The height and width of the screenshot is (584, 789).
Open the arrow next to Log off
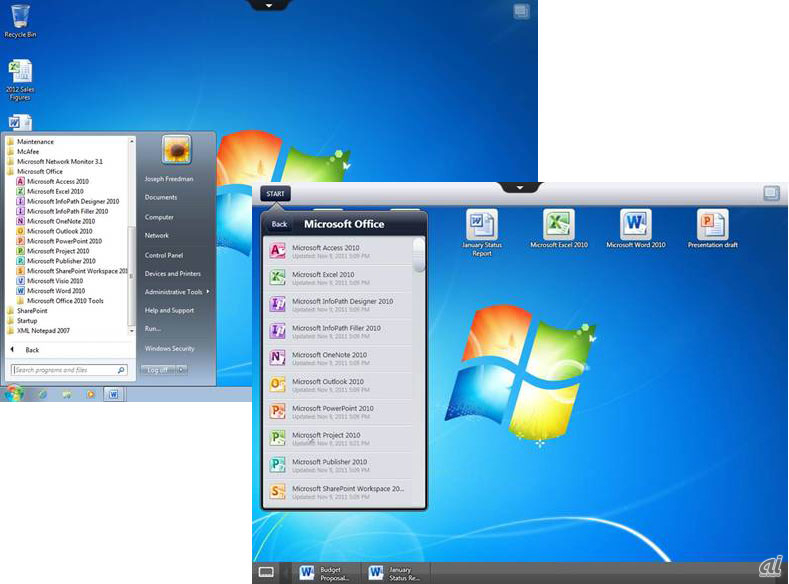click(x=181, y=370)
